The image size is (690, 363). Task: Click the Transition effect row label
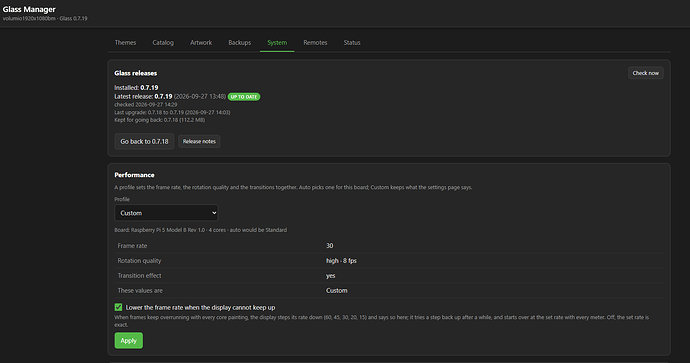click(x=139, y=275)
